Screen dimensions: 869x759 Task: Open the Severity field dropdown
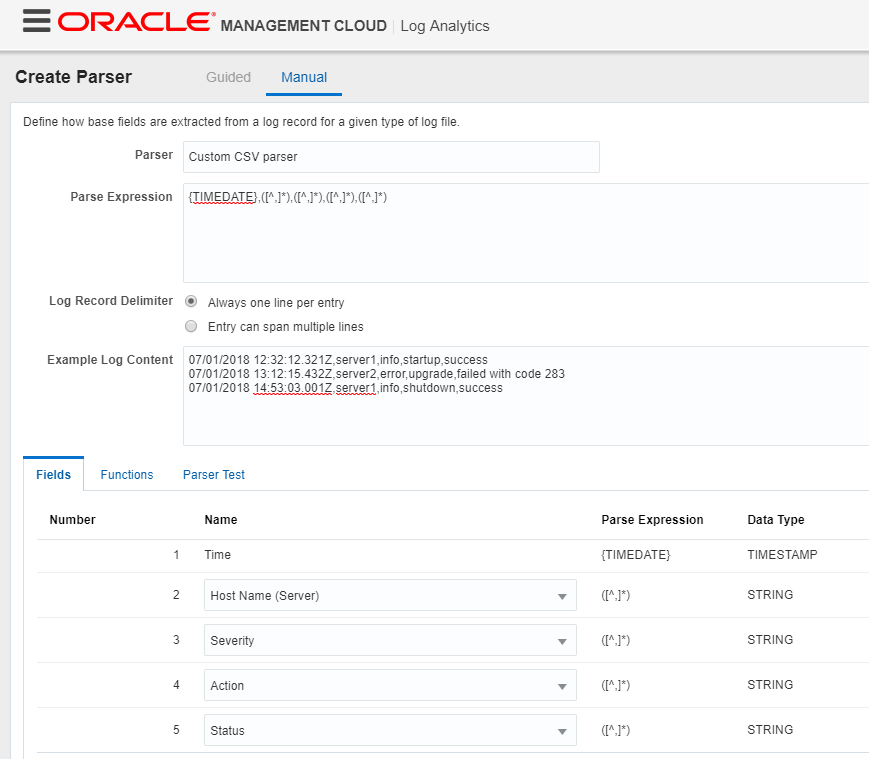coord(390,640)
